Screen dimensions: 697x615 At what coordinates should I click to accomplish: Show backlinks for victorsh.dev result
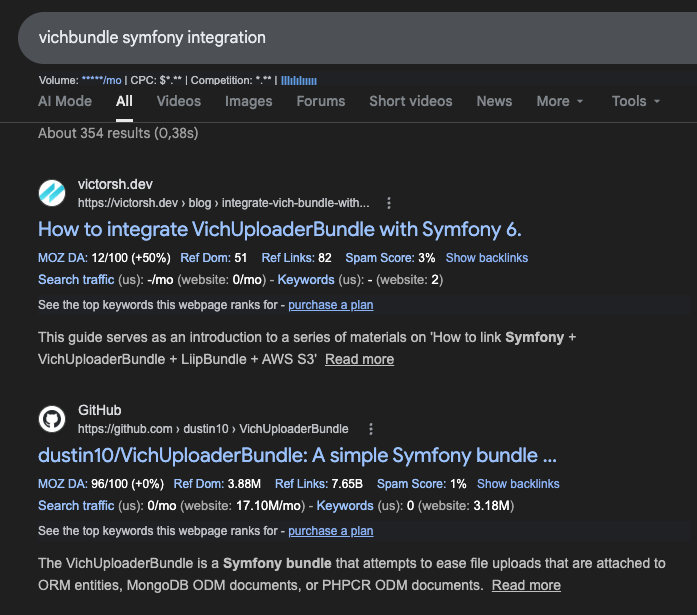click(487, 258)
